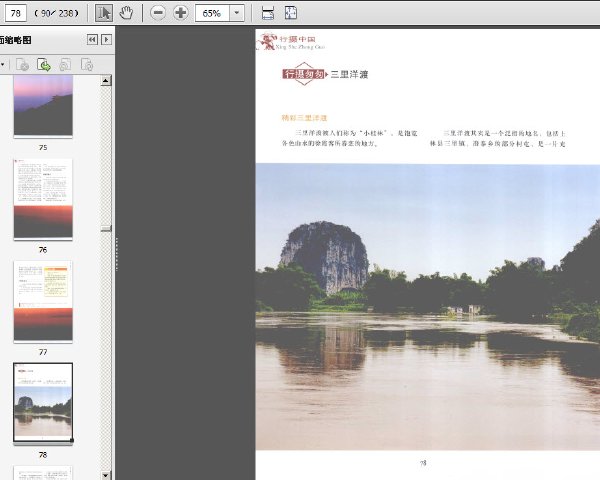Click the green page export icon

click(44, 65)
